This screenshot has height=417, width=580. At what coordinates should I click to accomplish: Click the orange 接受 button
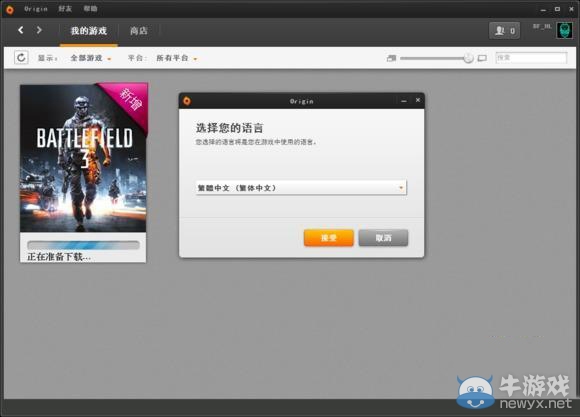(x=328, y=238)
